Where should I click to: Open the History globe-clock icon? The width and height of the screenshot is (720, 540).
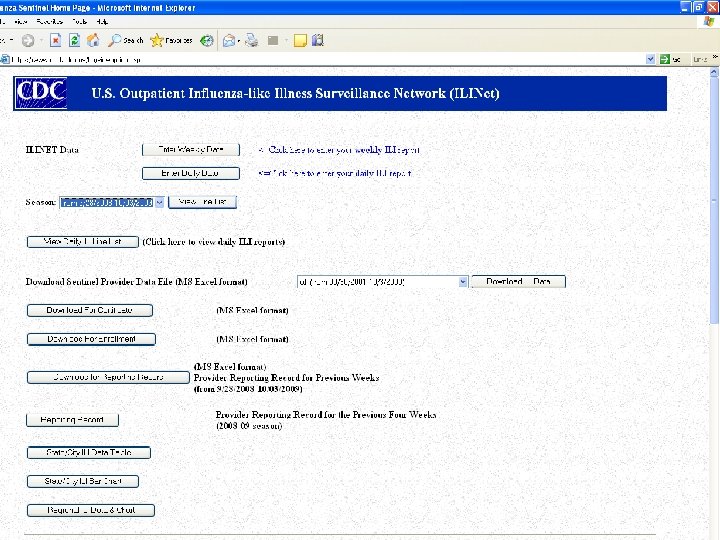pos(207,40)
